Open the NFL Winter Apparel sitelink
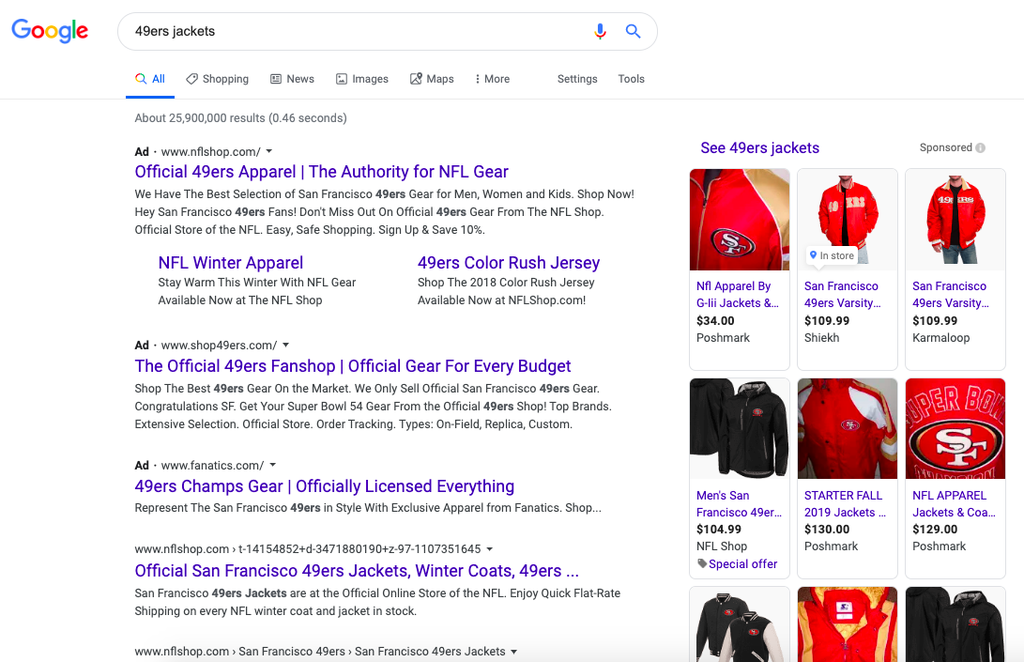Image resolution: width=1024 pixels, height=662 pixels. pyautogui.click(x=231, y=262)
